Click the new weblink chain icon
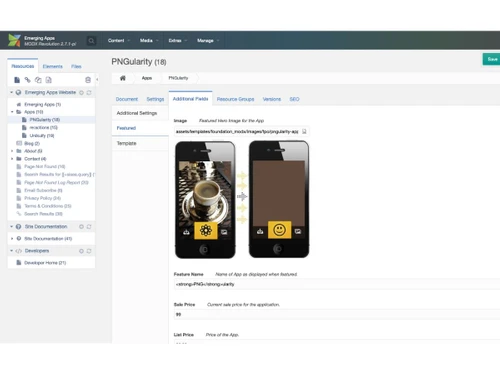 click(x=27, y=80)
